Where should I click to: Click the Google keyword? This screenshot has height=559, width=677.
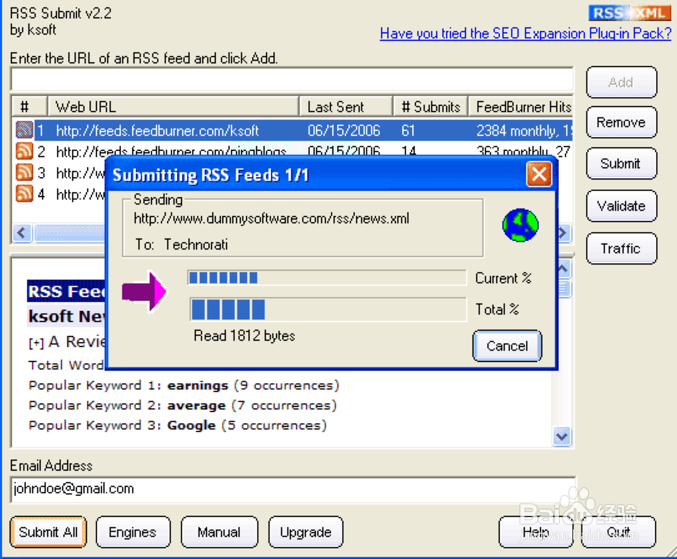[191, 426]
